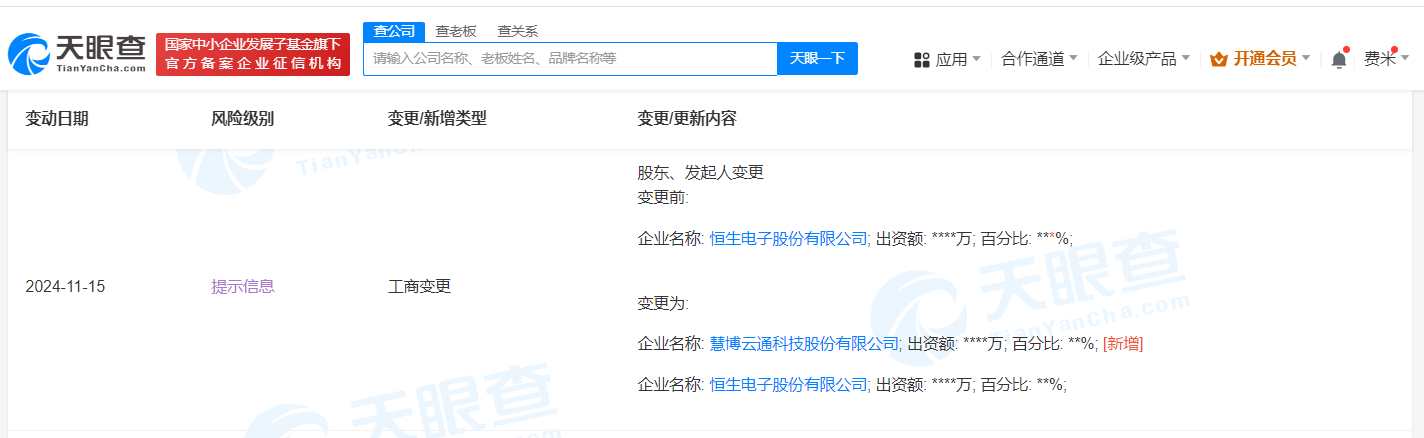
Task: Switch to the 查关系 tab
Action: coord(517,31)
